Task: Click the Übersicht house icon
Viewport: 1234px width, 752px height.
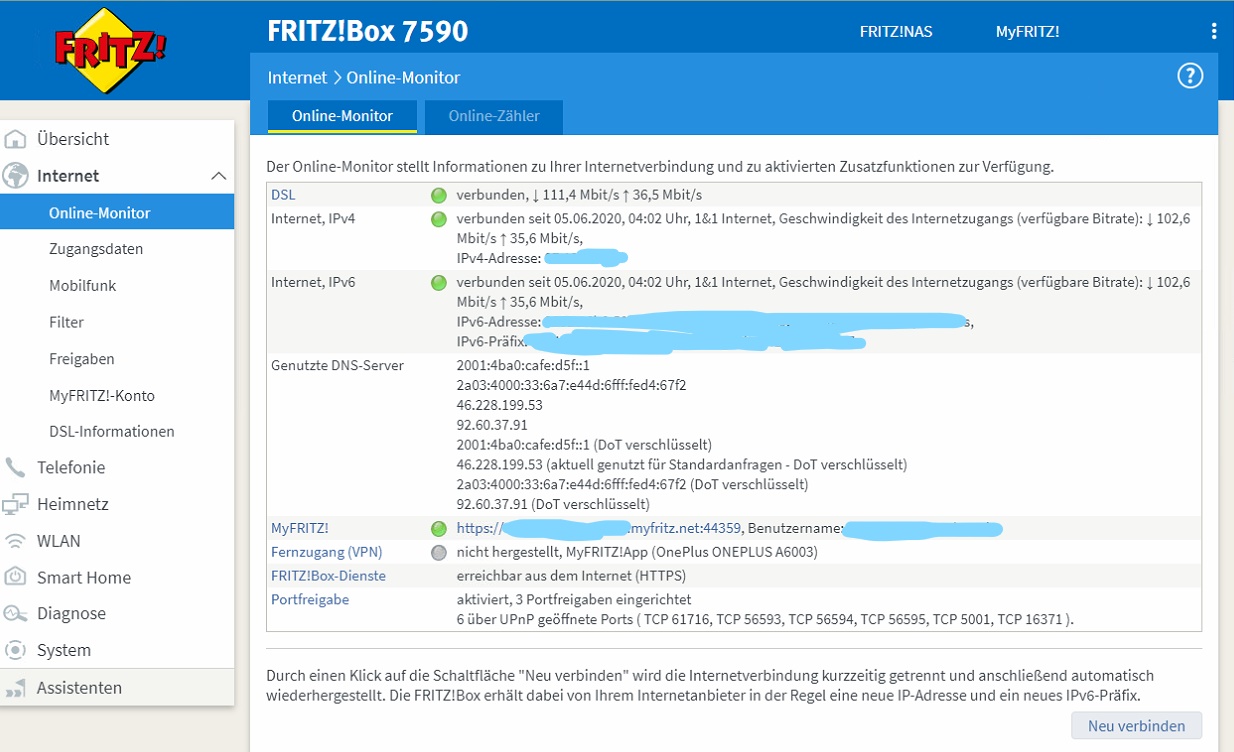Action: (x=15, y=139)
